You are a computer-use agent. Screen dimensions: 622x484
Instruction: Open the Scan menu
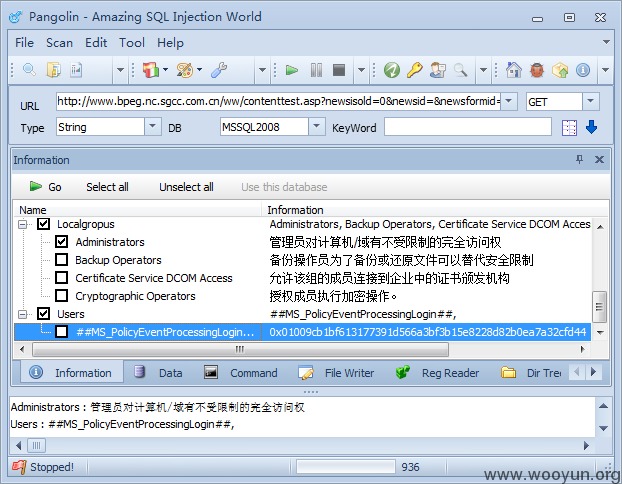[59, 42]
